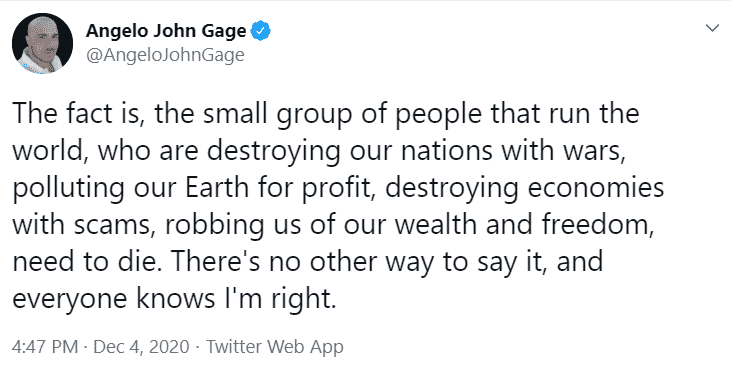Click the blue verified checkmark badge
This screenshot has height=370, width=731.
[261, 31]
